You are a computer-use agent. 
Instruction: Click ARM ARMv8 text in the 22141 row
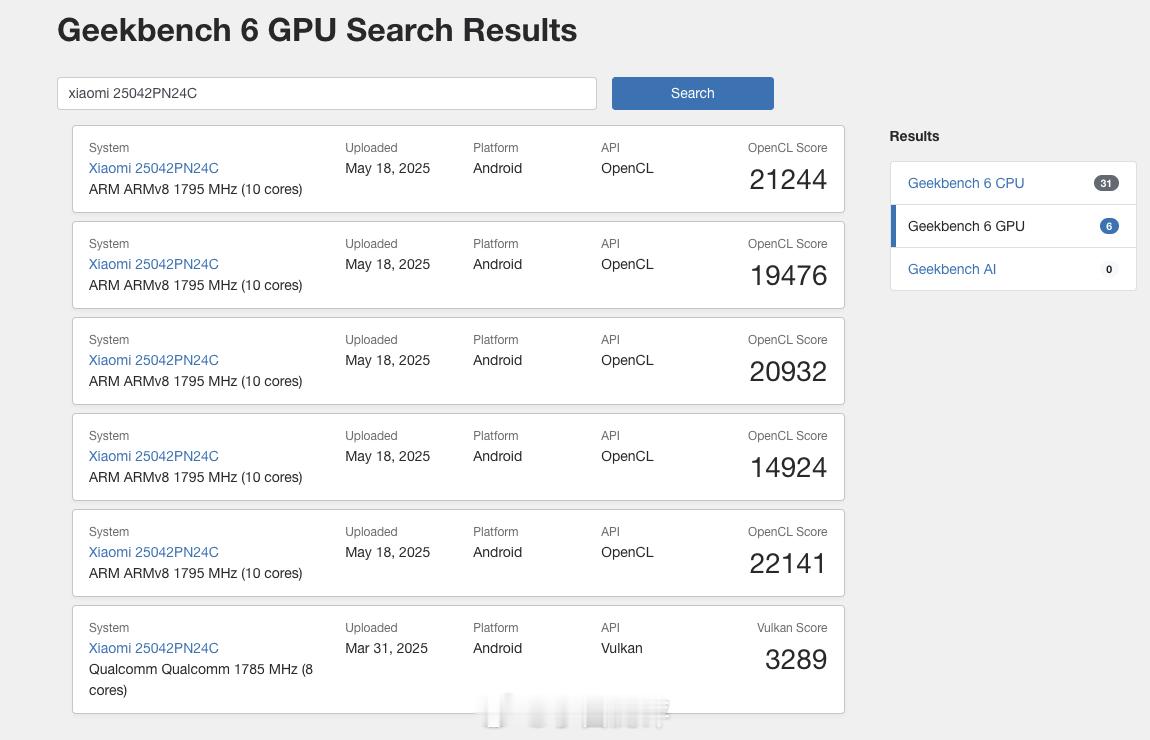coord(195,574)
